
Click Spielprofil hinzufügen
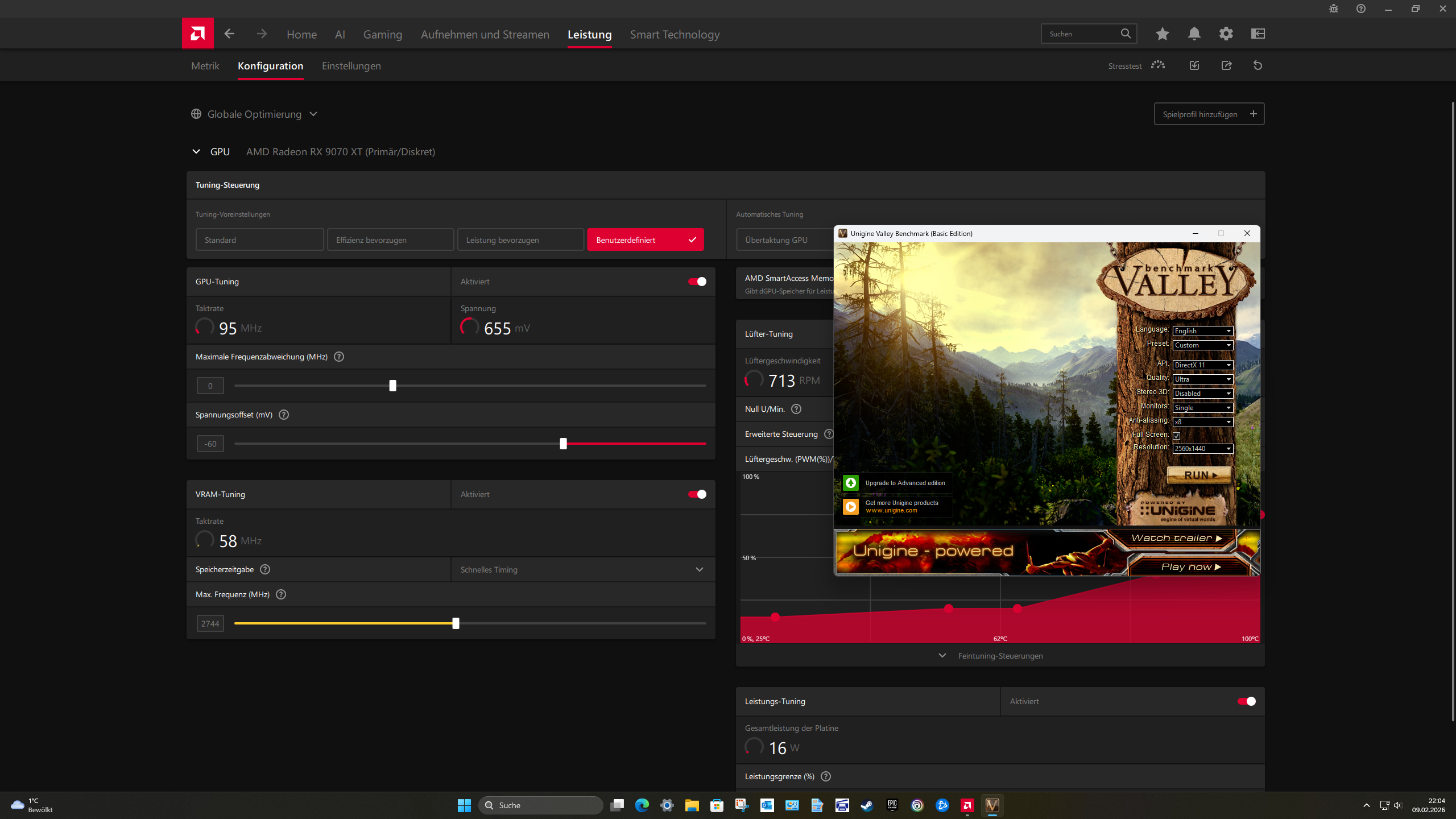click(x=1209, y=114)
